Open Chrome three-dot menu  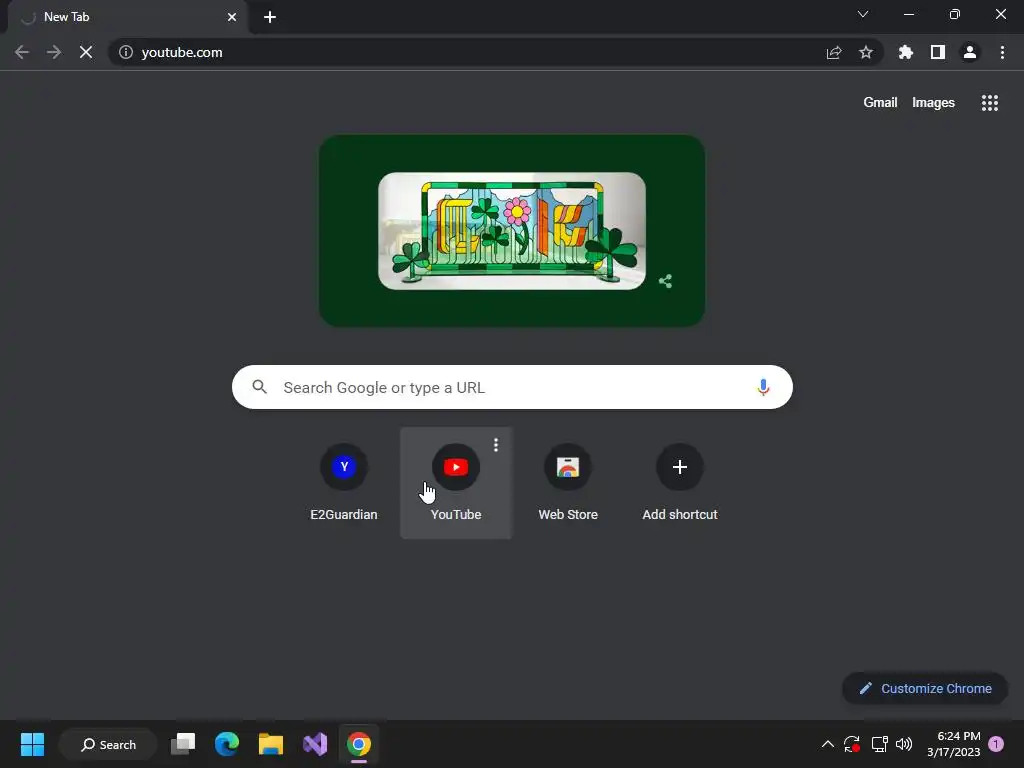[1002, 52]
